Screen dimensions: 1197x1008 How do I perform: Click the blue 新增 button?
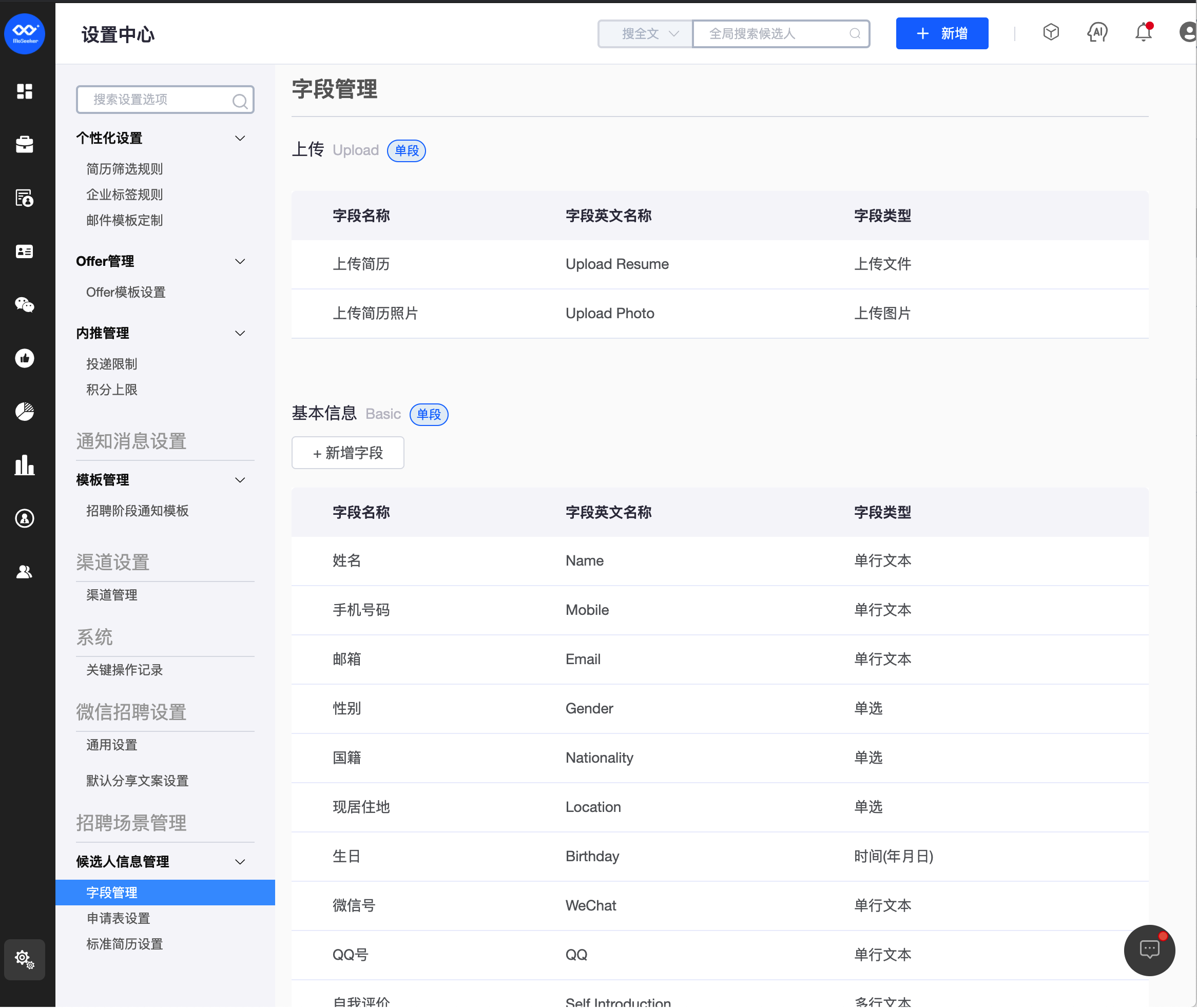[942, 34]
